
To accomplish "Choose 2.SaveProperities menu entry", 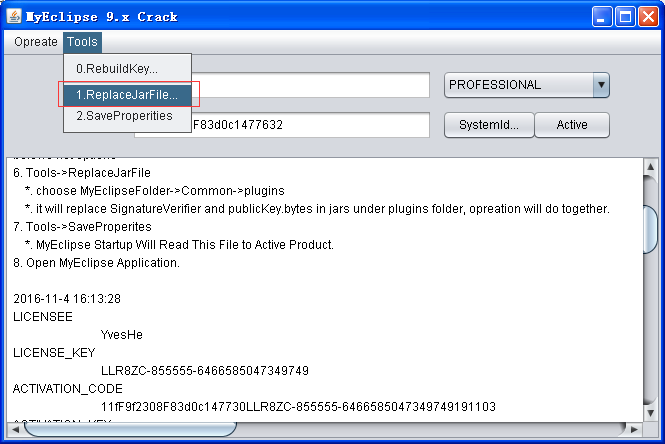I will 127,116.
